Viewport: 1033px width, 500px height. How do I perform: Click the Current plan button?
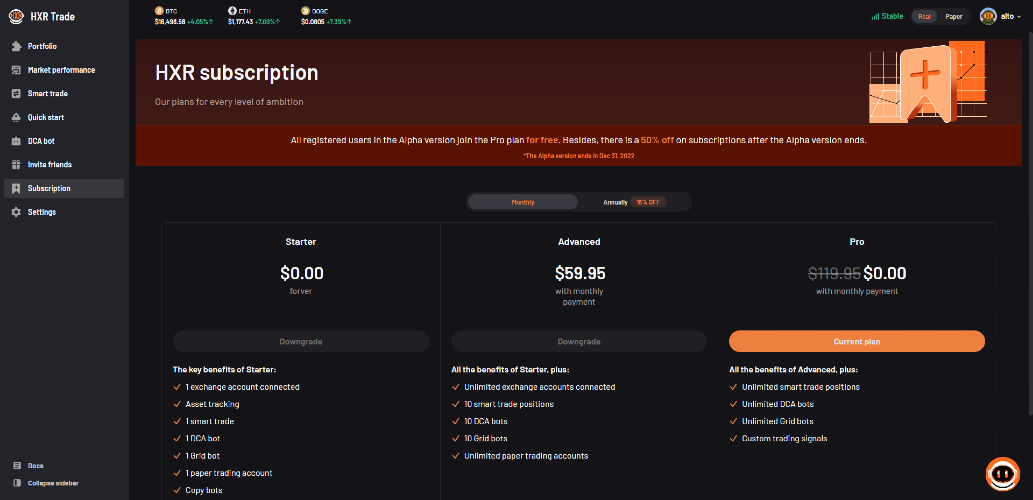pos(856,342)
